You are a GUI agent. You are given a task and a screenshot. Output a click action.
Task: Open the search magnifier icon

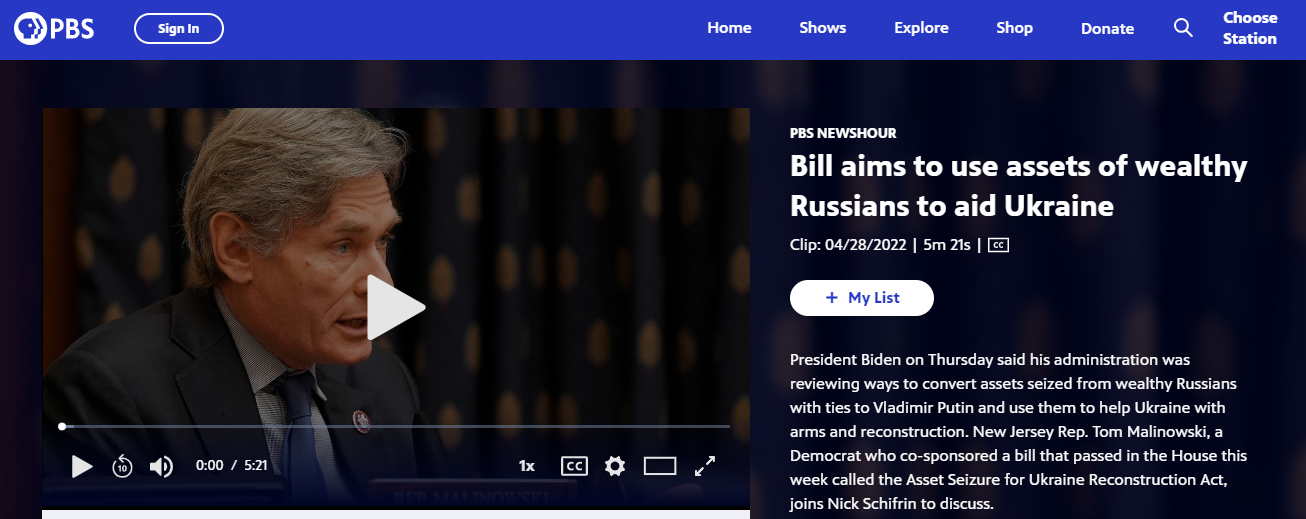[x=1183, y=28]
